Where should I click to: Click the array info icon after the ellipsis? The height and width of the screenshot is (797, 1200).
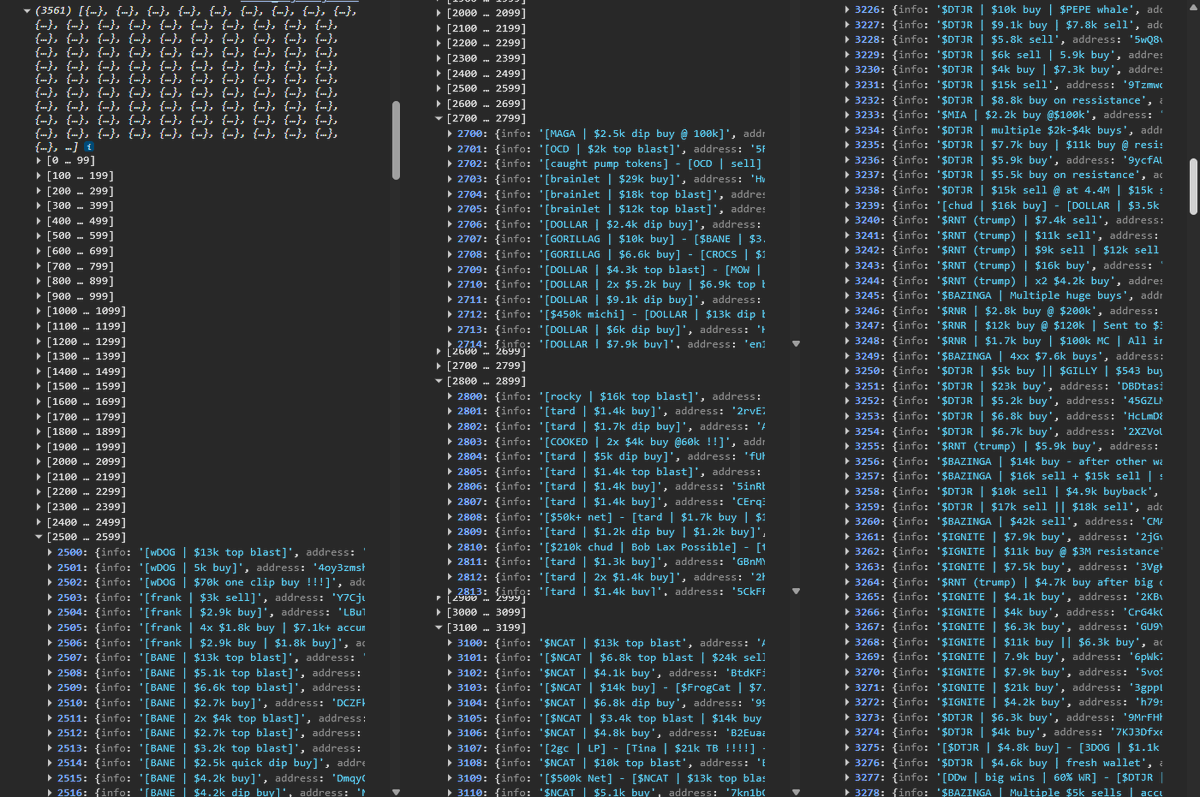(x=90, y=146)
